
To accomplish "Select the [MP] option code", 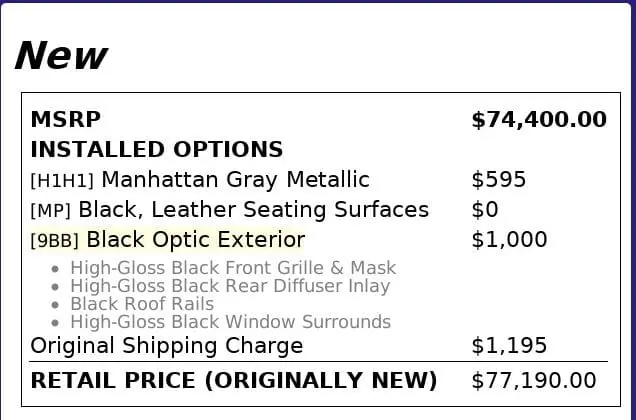I will pos(50,211).
